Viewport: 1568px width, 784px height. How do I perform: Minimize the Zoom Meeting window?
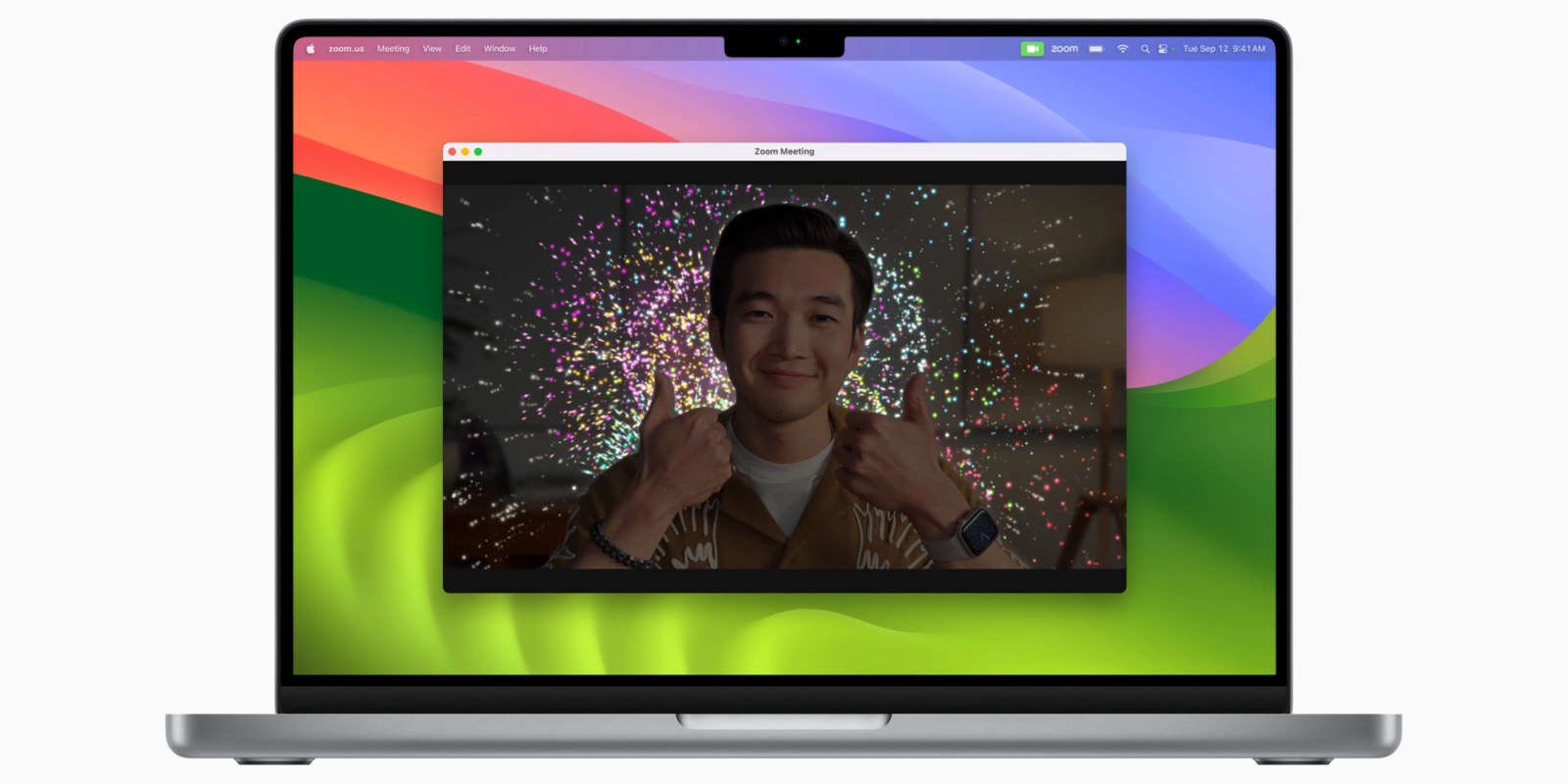tap(465, 152)
